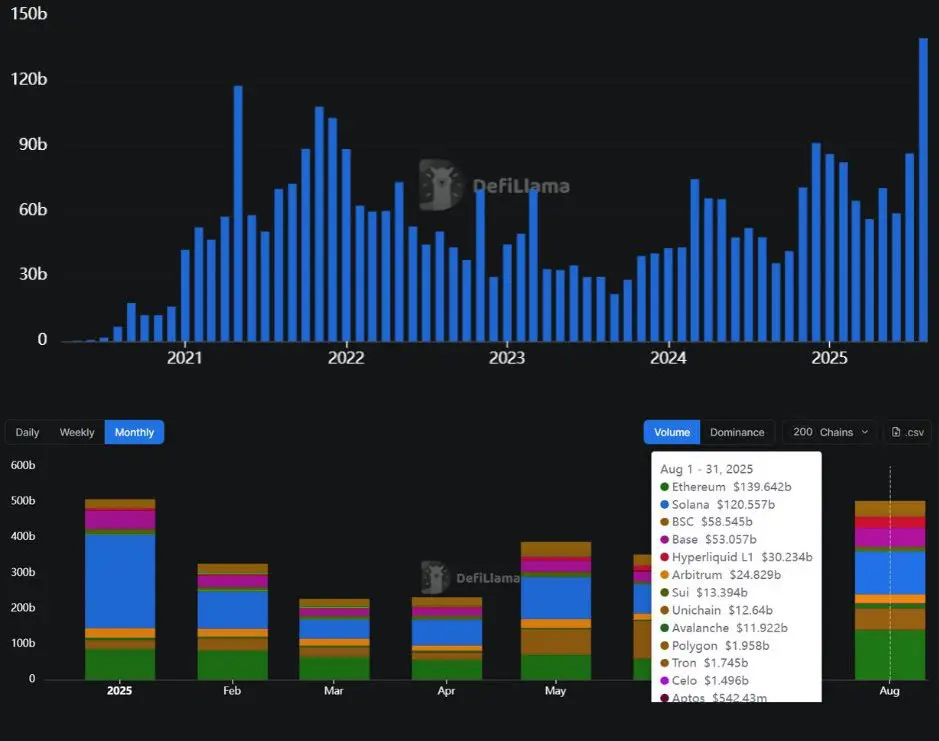Click tooltip text 'Celo $1.496b'
939x741 pixels.
tap(710, 680)
